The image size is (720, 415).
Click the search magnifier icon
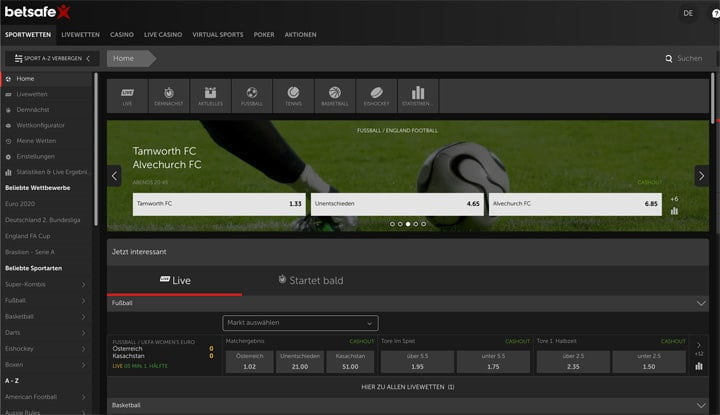click(669, 58)
